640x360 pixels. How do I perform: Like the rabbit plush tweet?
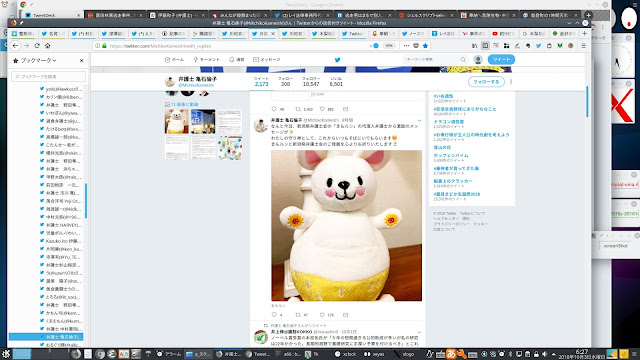(x=322, y=315)
